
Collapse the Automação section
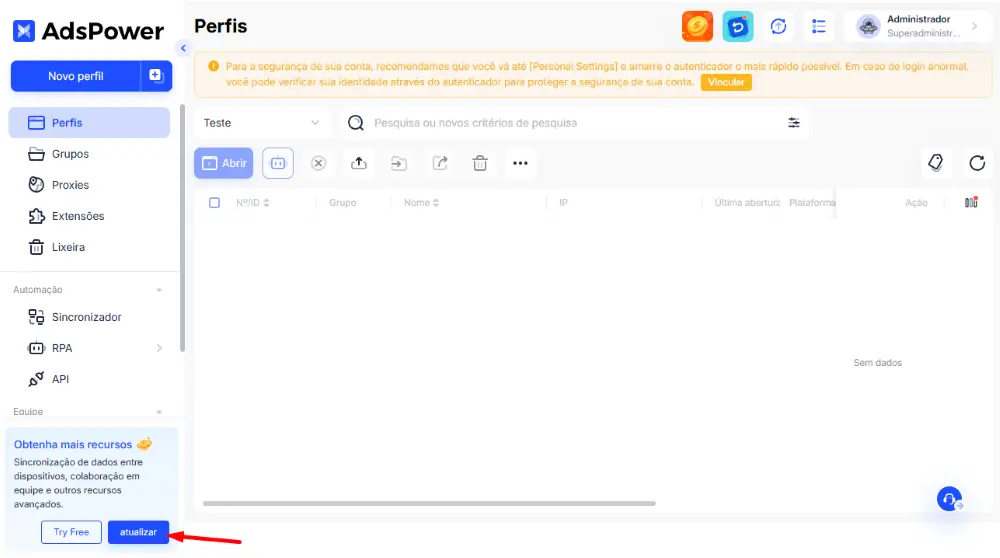(x=159, y=290)
